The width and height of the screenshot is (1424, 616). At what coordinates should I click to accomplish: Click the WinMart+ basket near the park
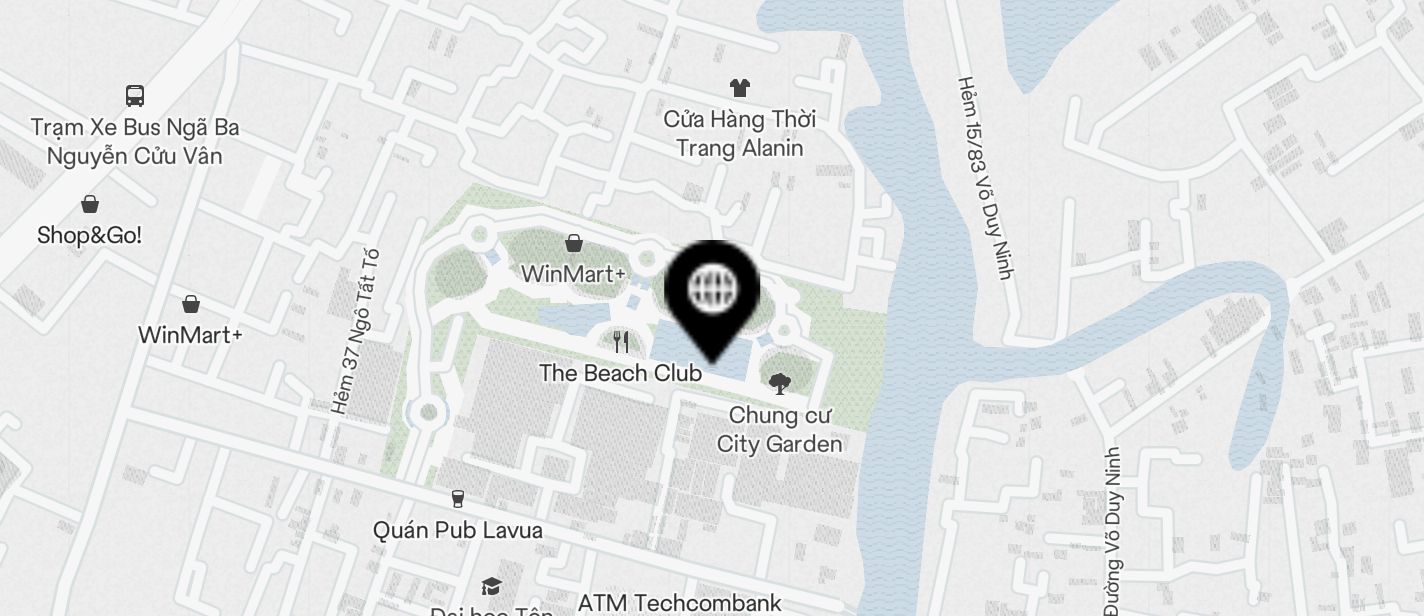click(x=574, y=242)
